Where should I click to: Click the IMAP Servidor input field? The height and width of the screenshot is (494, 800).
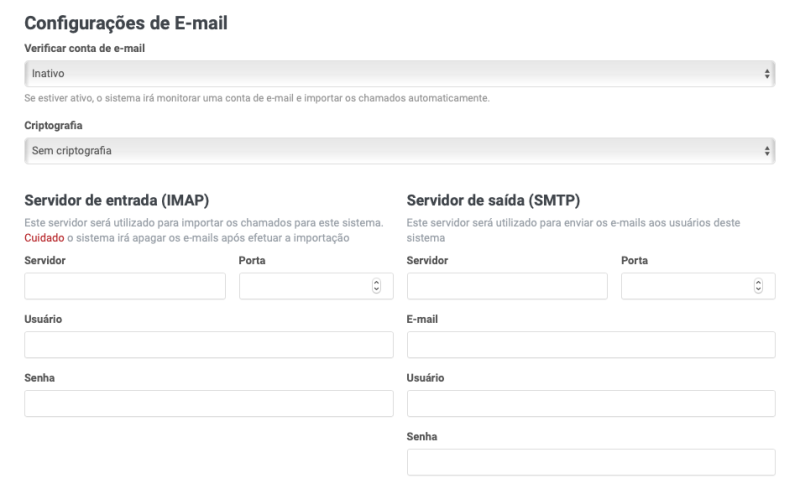pyautogui.click(x=125, y=286)
